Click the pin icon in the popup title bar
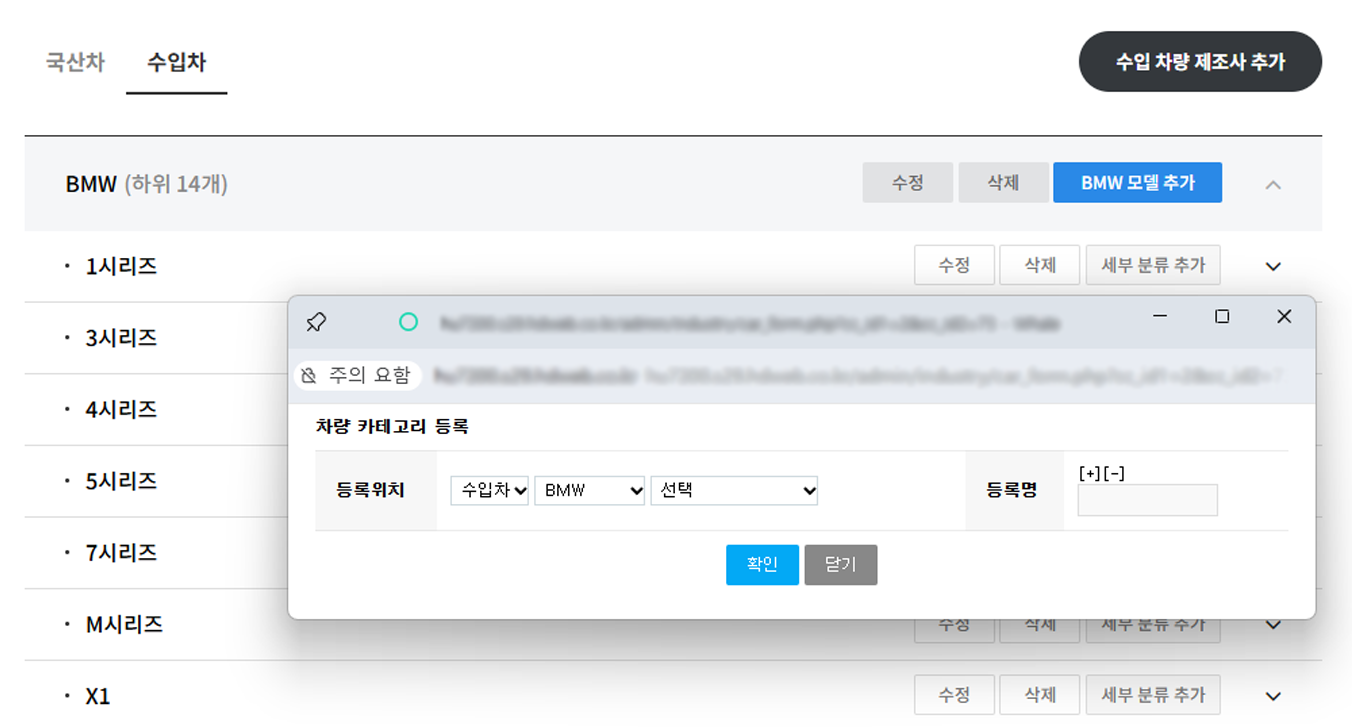1352x728 pixels. coord(316,322)
